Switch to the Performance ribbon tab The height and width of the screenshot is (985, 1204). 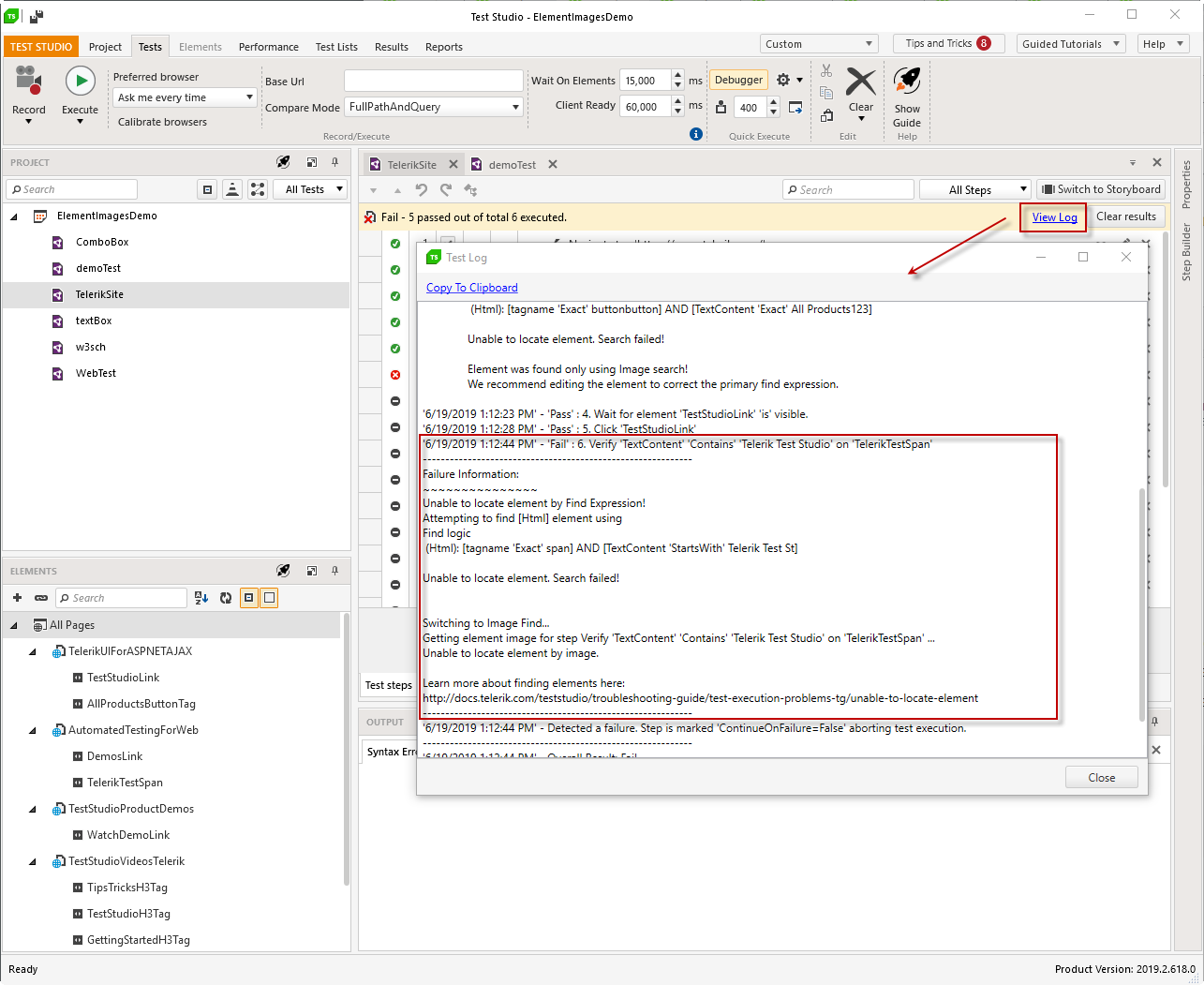tap(269, 47)
